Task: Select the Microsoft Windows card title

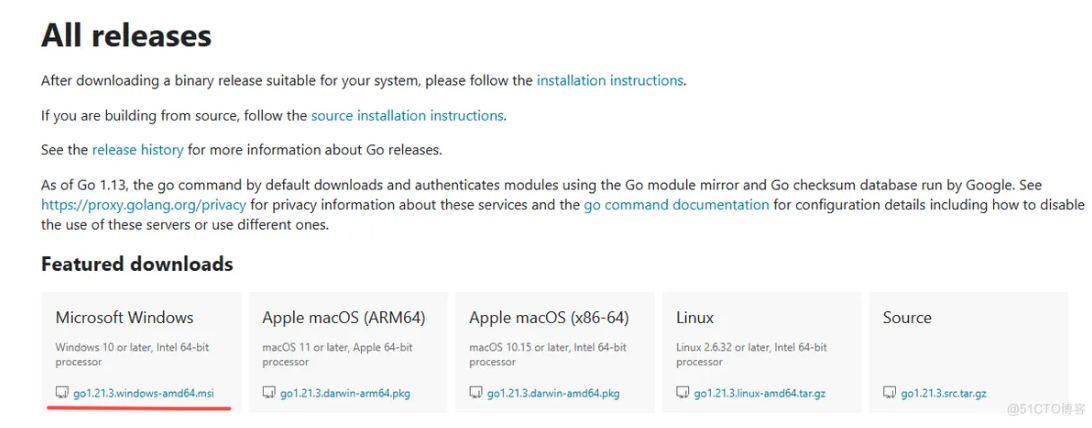Action: click(x=124, y=317)
